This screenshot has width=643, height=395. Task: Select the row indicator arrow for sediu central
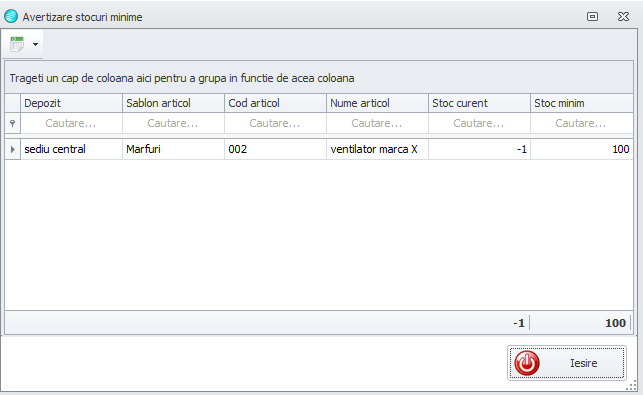(13, 149)
